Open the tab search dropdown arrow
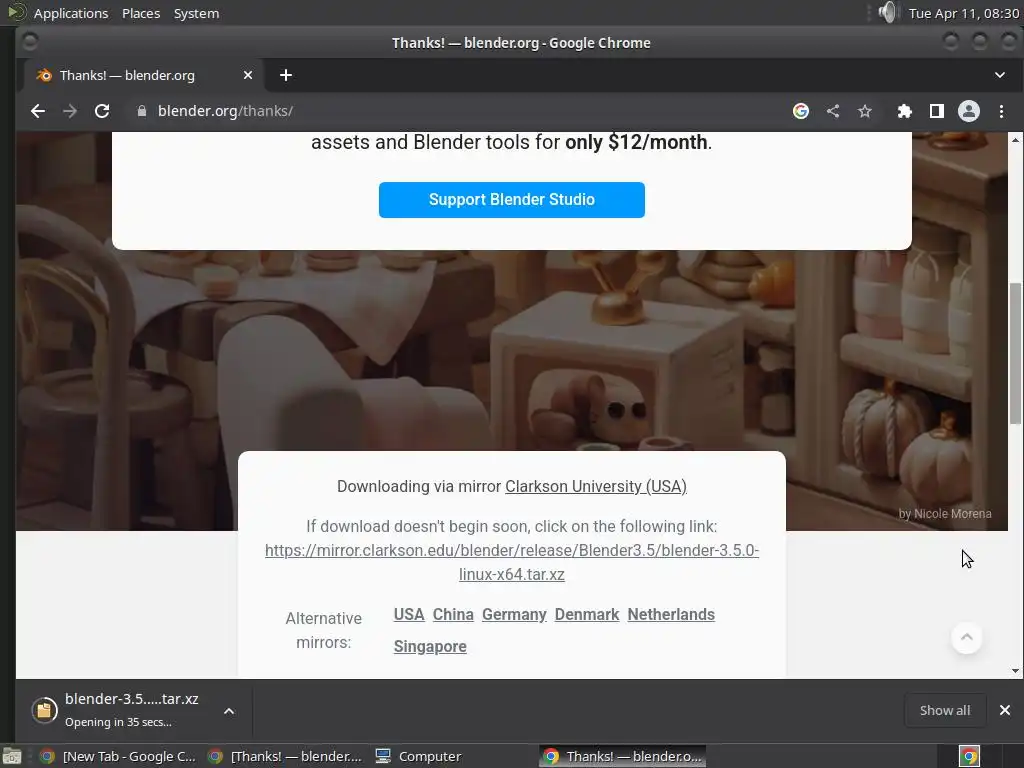The height and width of the screenshot is (768, 1024). point(999,75)
